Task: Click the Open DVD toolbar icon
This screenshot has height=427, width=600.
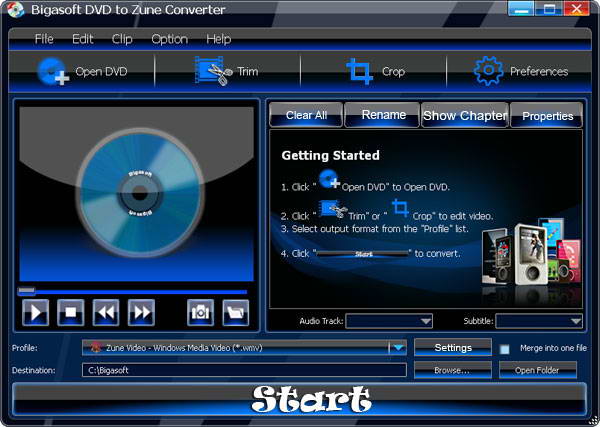Action: (x=53, y=71)
